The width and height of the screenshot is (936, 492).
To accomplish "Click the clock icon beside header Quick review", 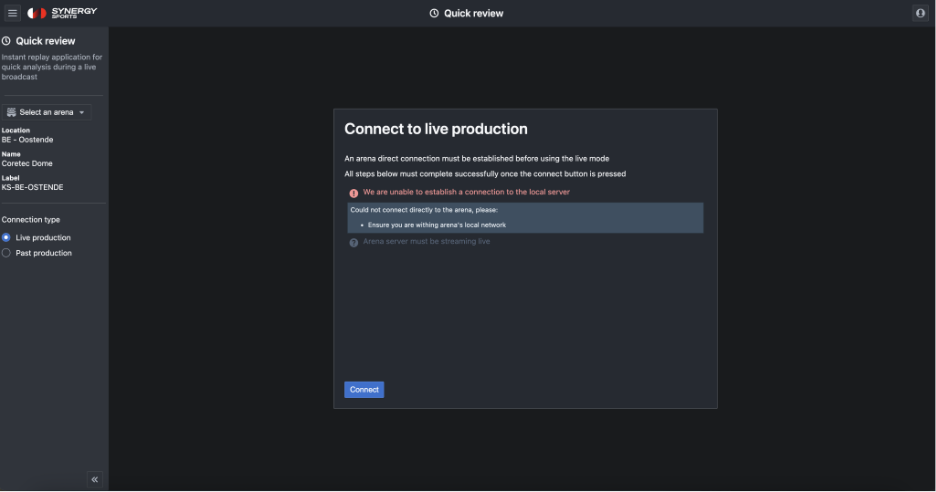I will tap(434, 13).
